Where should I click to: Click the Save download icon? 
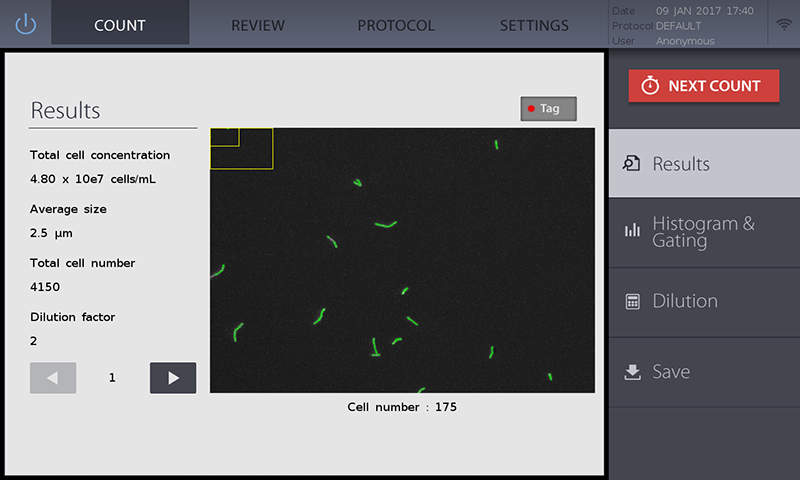(x=633, y=372)
